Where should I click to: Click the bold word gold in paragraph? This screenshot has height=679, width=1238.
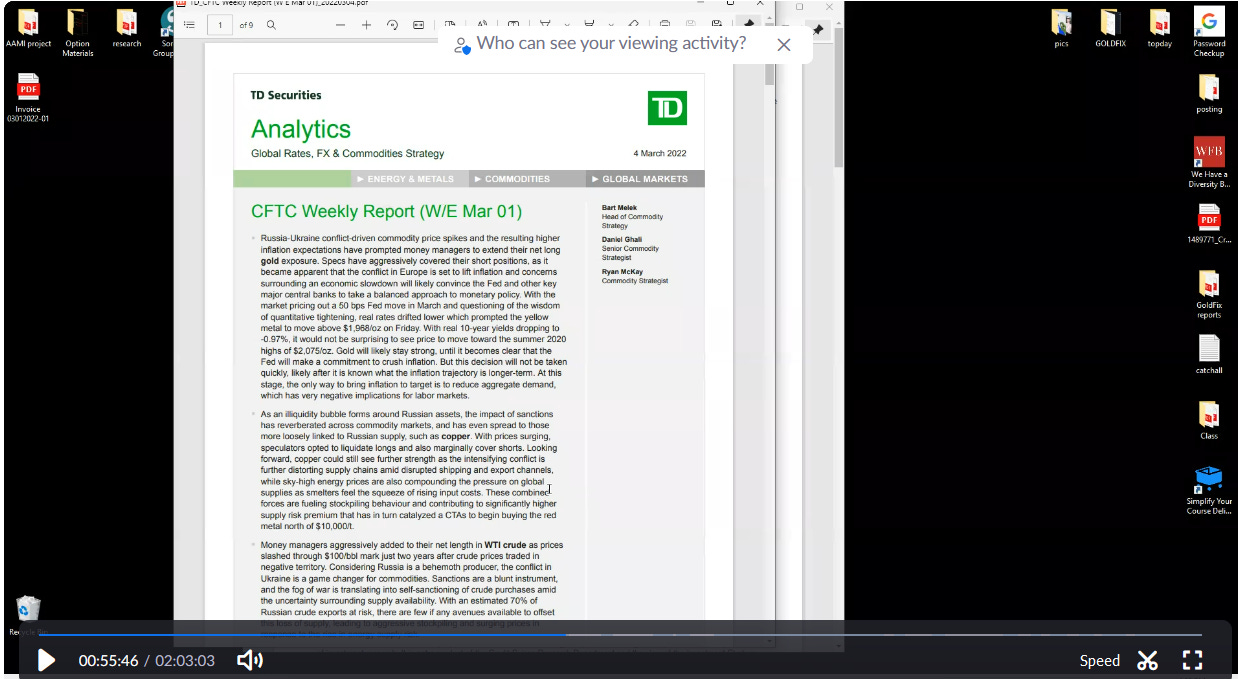(271, 260)
